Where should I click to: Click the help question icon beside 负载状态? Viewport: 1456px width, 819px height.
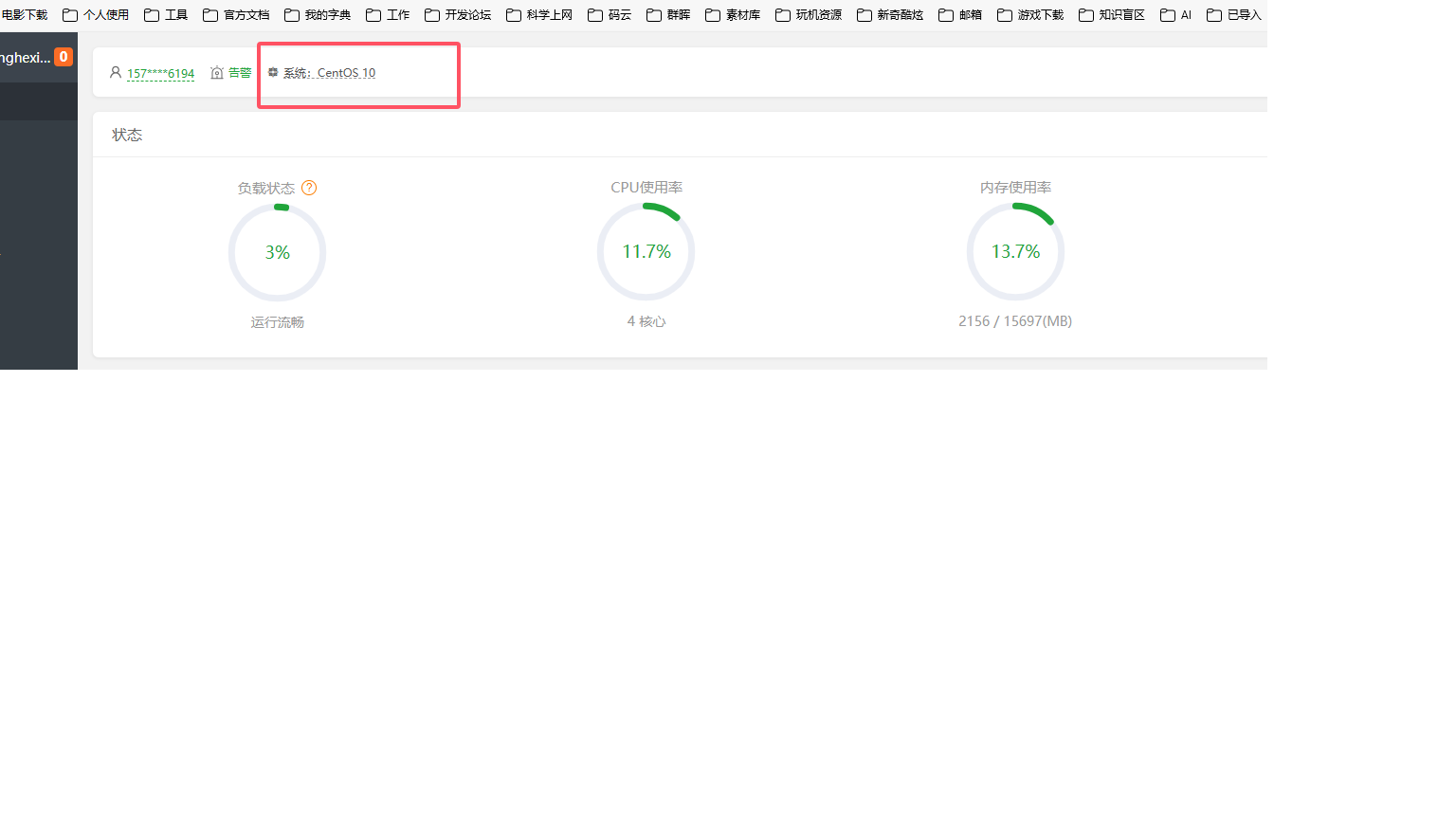click(x=309, y=188)
